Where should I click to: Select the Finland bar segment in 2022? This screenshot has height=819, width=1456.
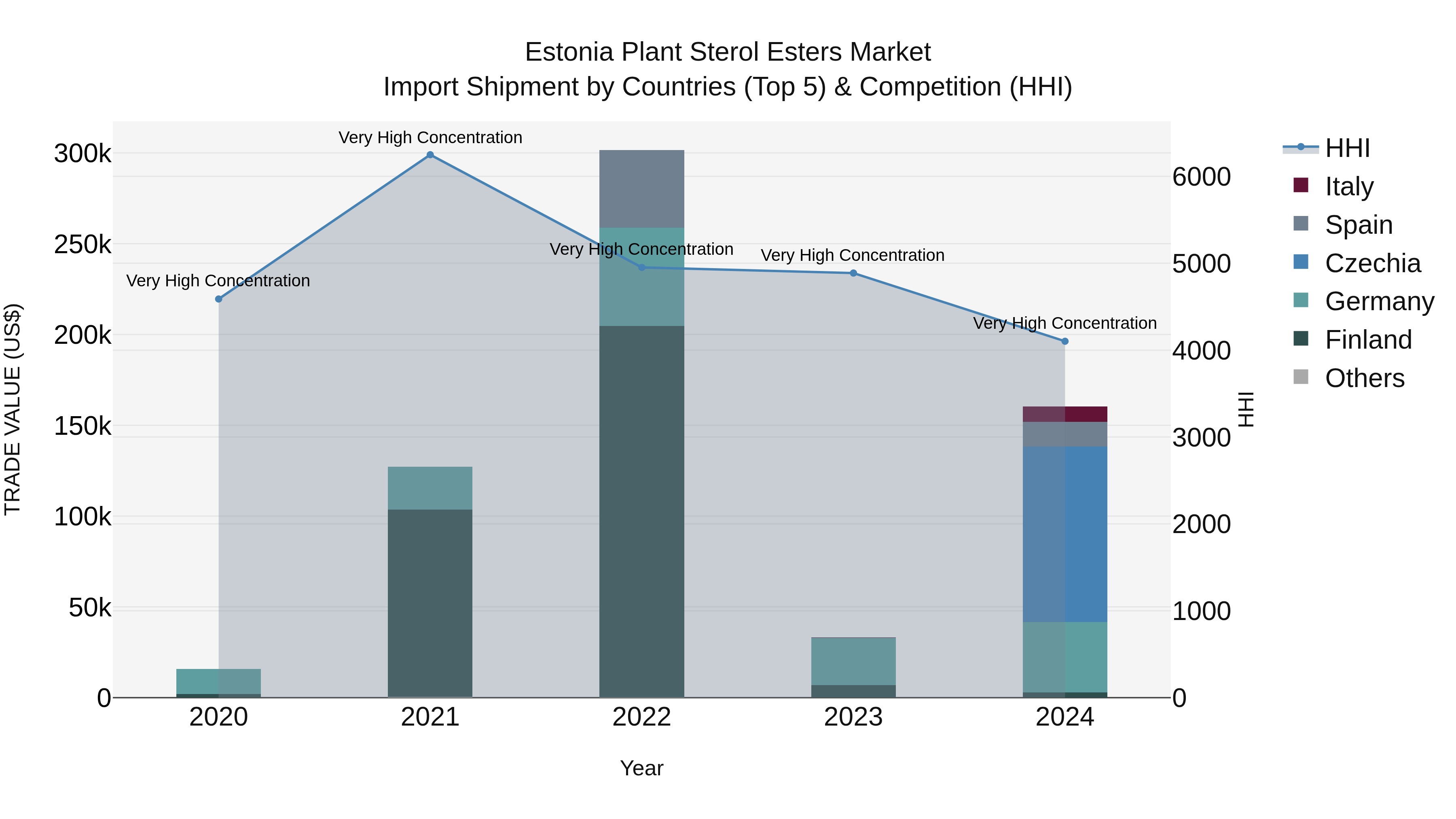[641, 512]
